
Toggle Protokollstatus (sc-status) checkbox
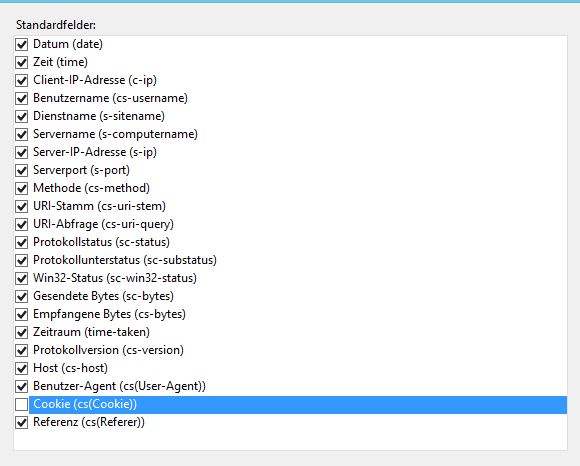21,243
